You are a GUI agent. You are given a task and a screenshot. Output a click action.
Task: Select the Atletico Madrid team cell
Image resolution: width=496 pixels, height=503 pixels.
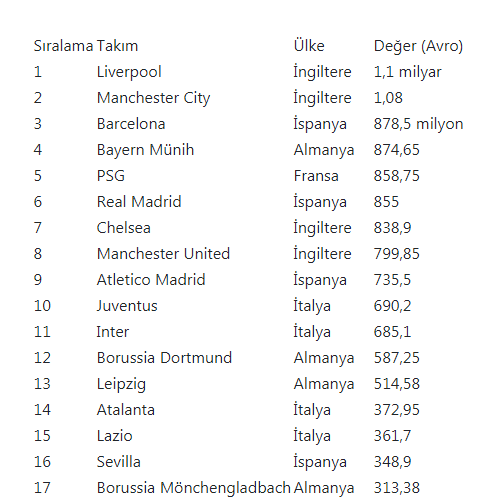coord(151,280)
